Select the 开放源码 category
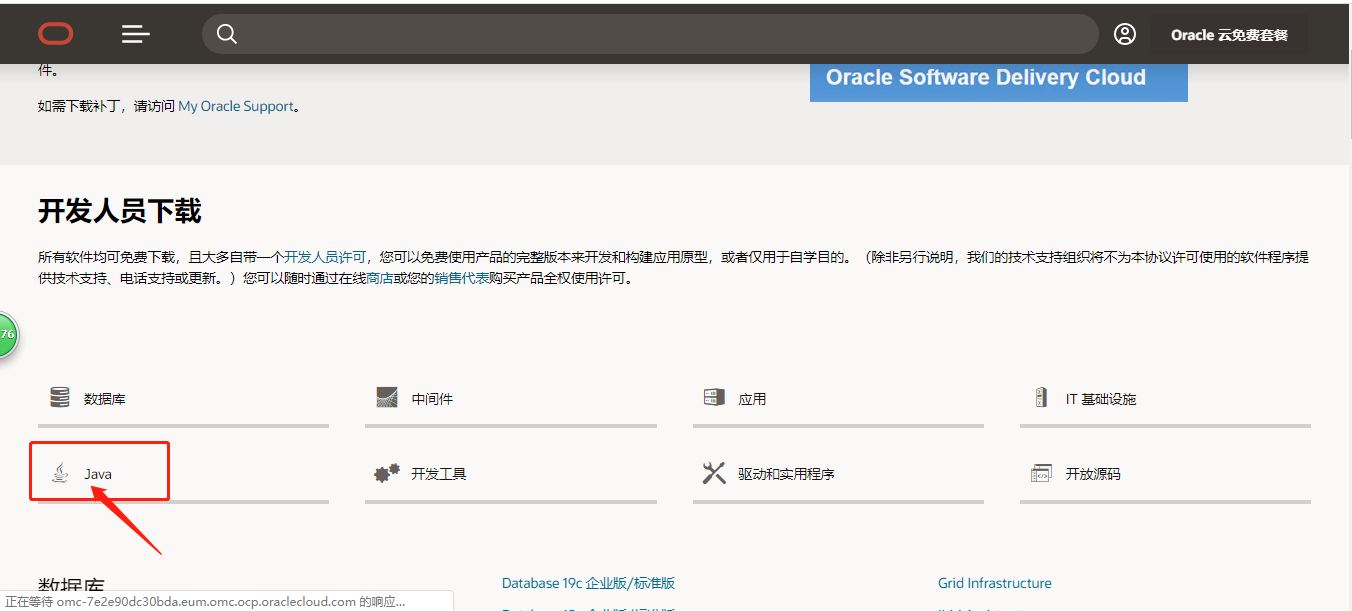1352x611 pixels. pos(1093,474)
